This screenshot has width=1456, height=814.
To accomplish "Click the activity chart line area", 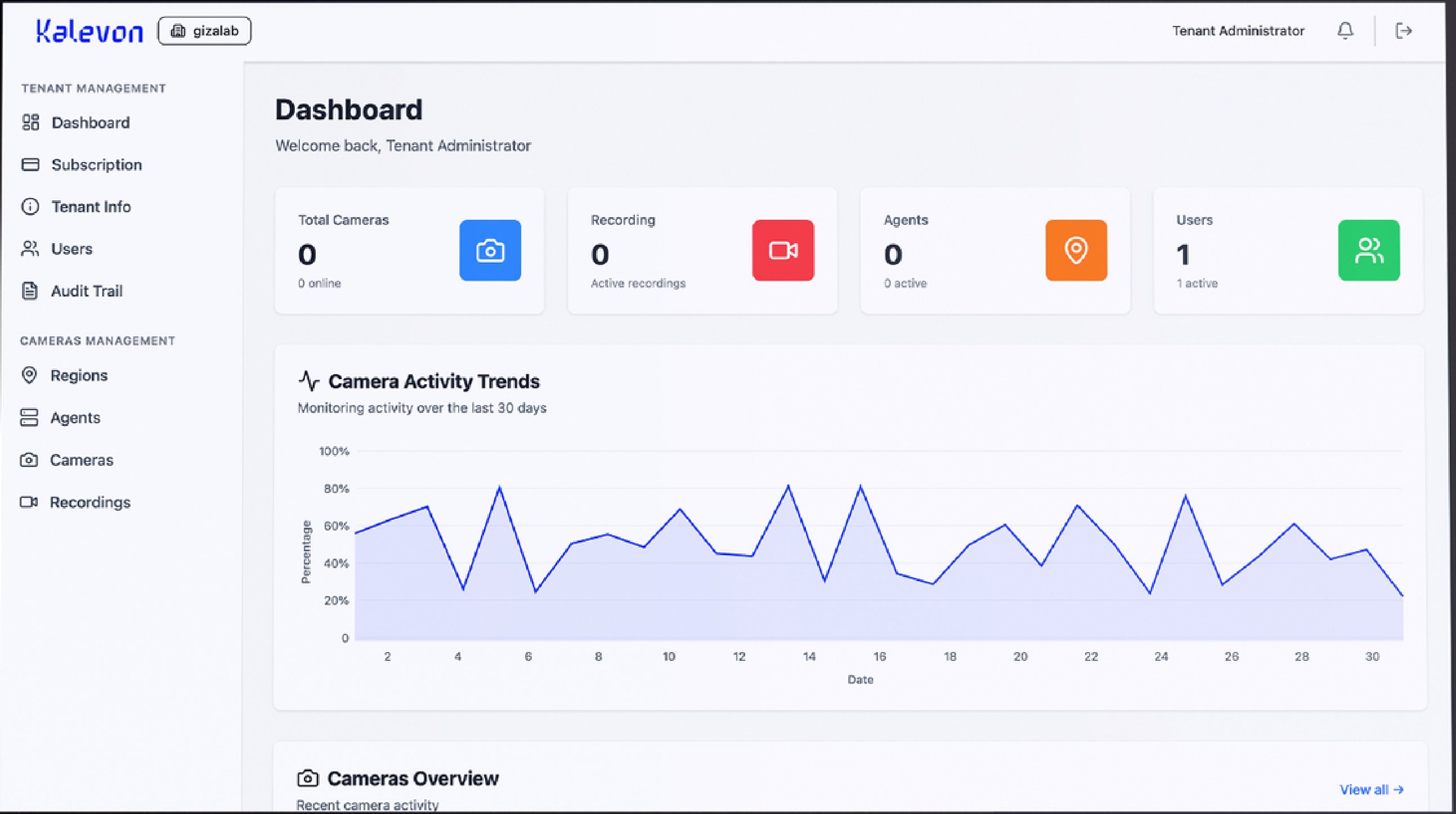I will (x=879, y=562).
